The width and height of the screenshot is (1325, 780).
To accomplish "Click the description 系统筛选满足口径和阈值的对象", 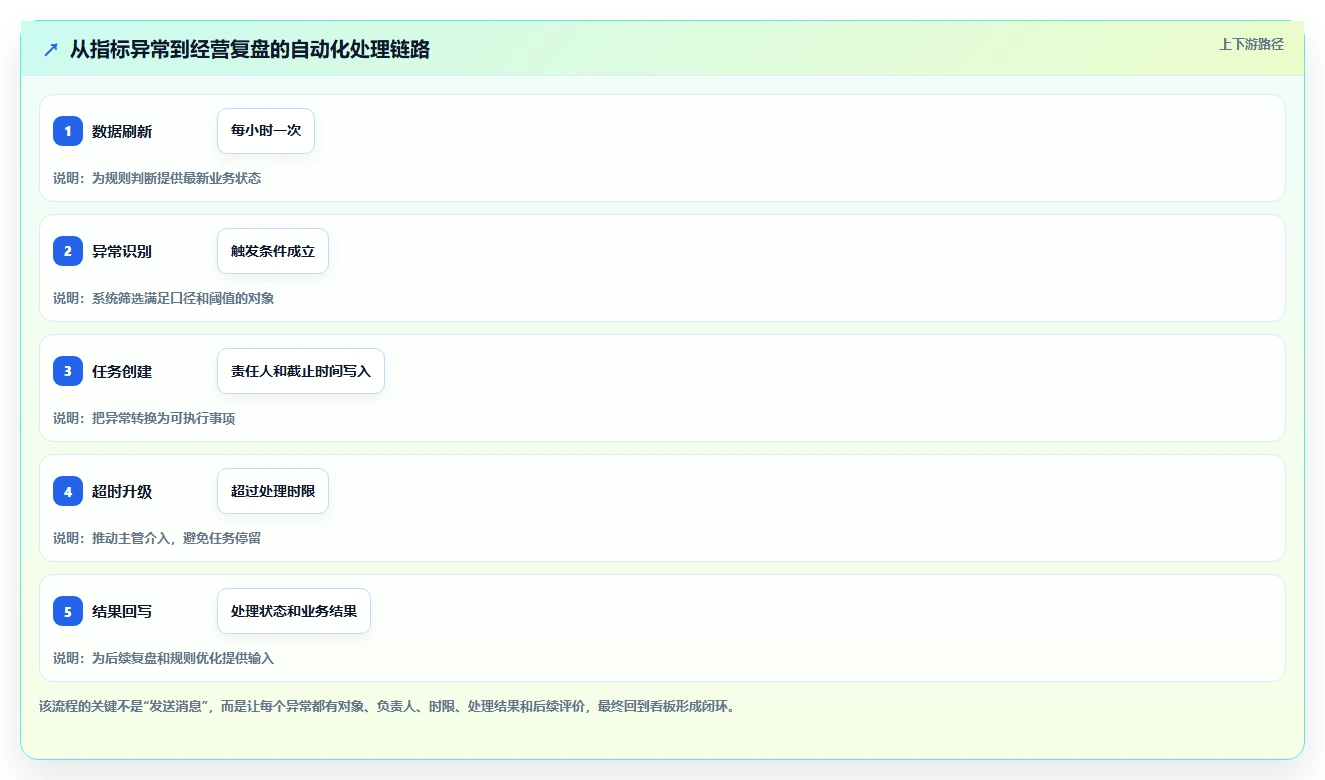I will 183,299.
